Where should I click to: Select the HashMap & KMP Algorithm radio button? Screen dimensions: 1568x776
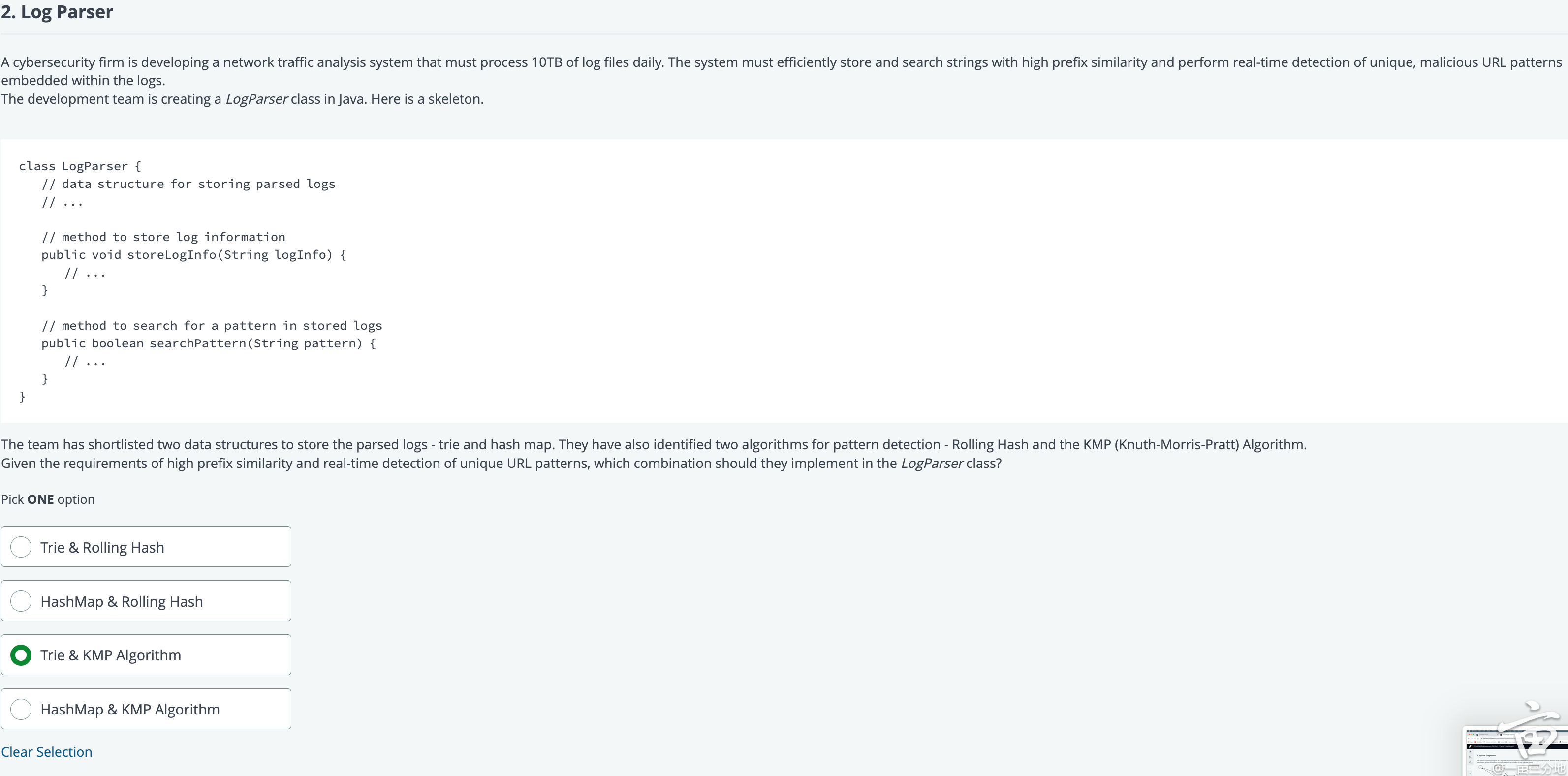coord(21,709)
